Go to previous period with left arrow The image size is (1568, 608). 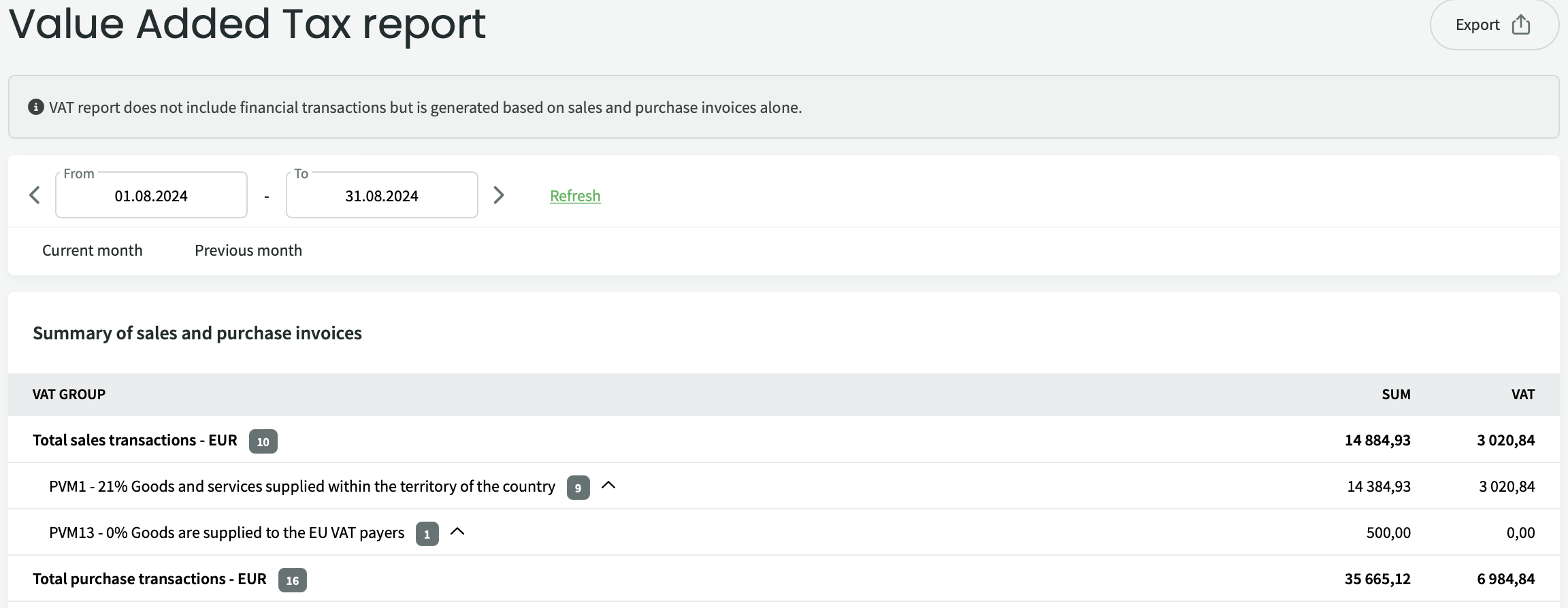(35, 196)
